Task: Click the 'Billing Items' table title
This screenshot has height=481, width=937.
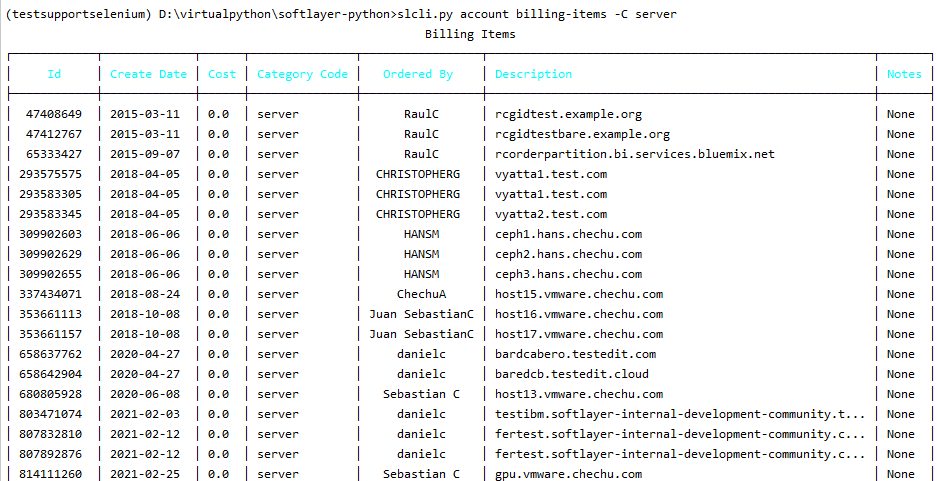Action: [470, 34]
